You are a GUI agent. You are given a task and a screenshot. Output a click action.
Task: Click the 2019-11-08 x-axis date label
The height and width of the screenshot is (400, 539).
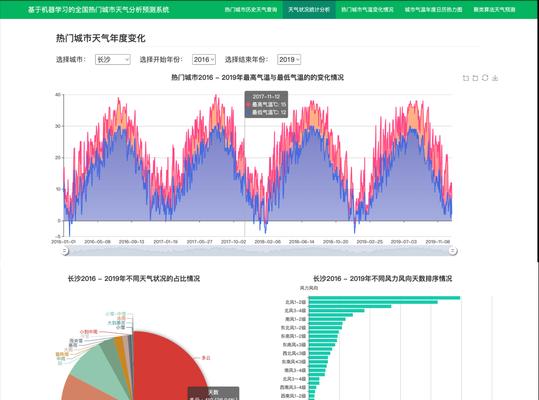point(438,242)
